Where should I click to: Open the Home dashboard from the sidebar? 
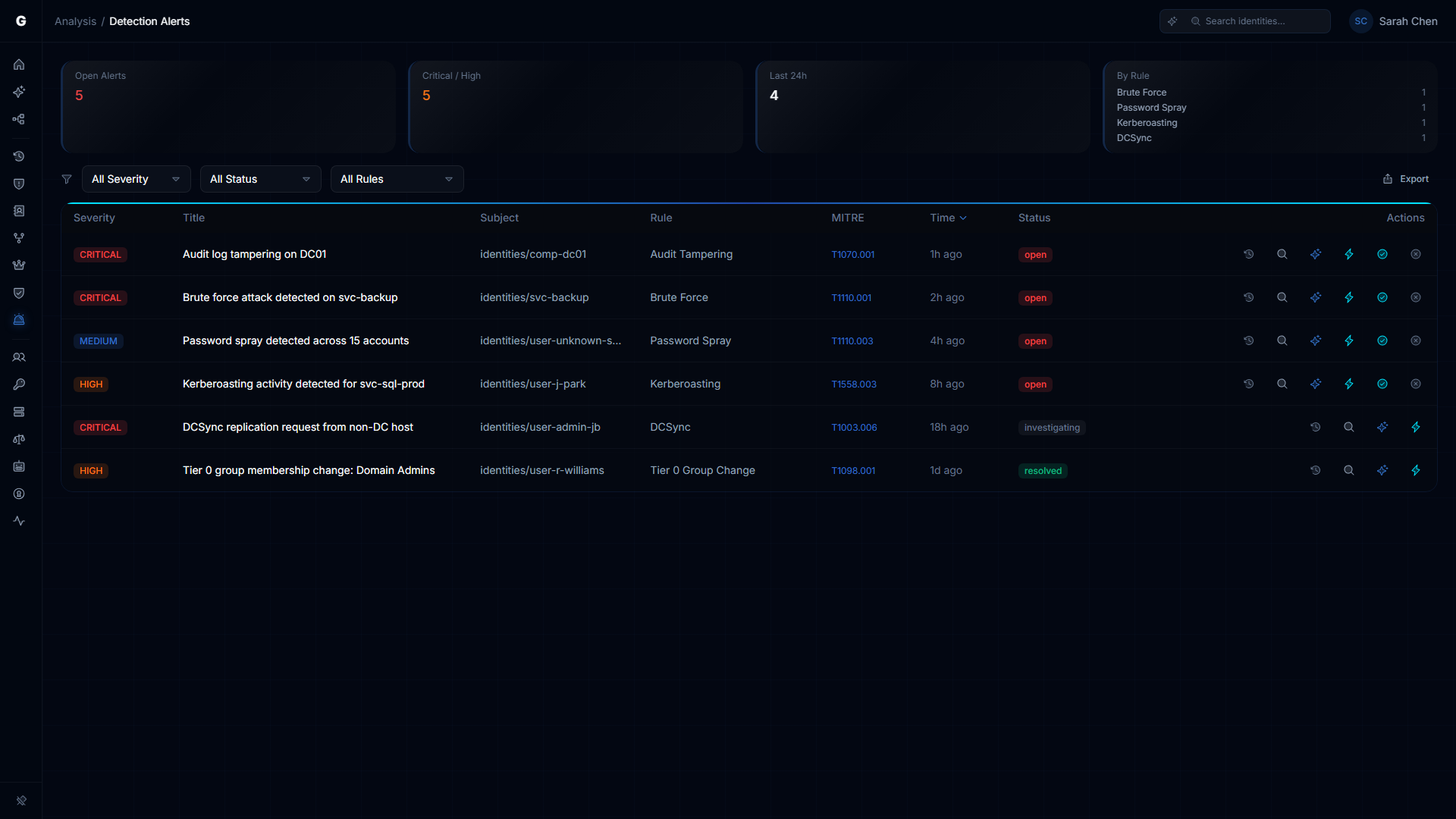pyautogui.click(x=19, y=64)
